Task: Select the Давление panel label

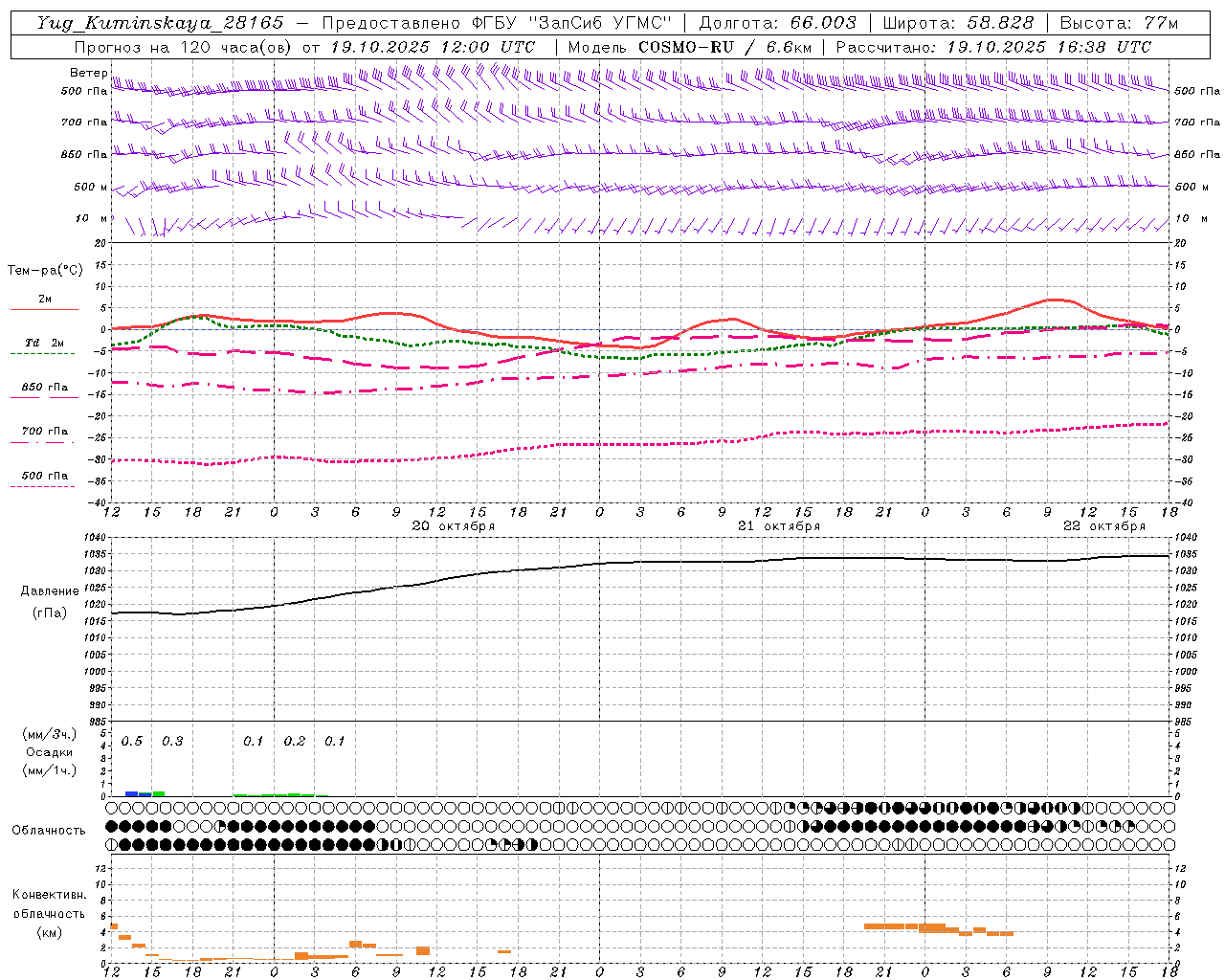Action: (49, 591)
